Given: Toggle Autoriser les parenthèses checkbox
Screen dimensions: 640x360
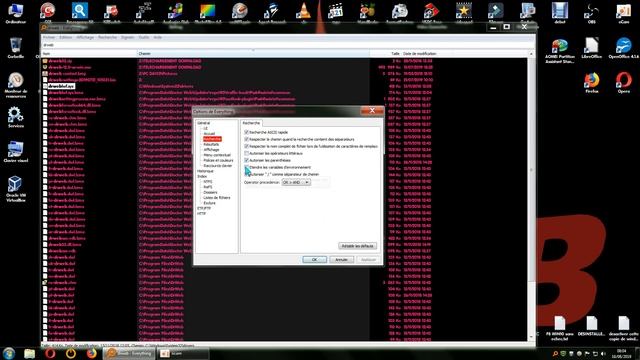Looking at the screenshot, I should 247,160.
